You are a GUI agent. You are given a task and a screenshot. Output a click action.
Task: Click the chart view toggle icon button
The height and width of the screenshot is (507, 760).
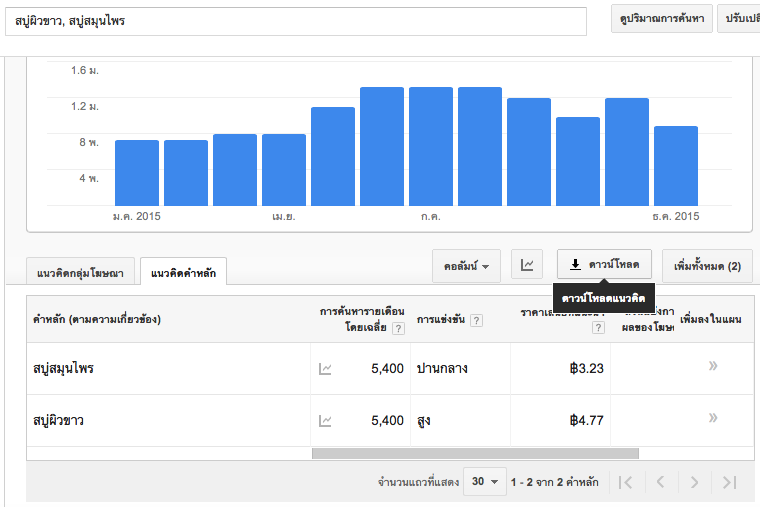click(527, 265)
